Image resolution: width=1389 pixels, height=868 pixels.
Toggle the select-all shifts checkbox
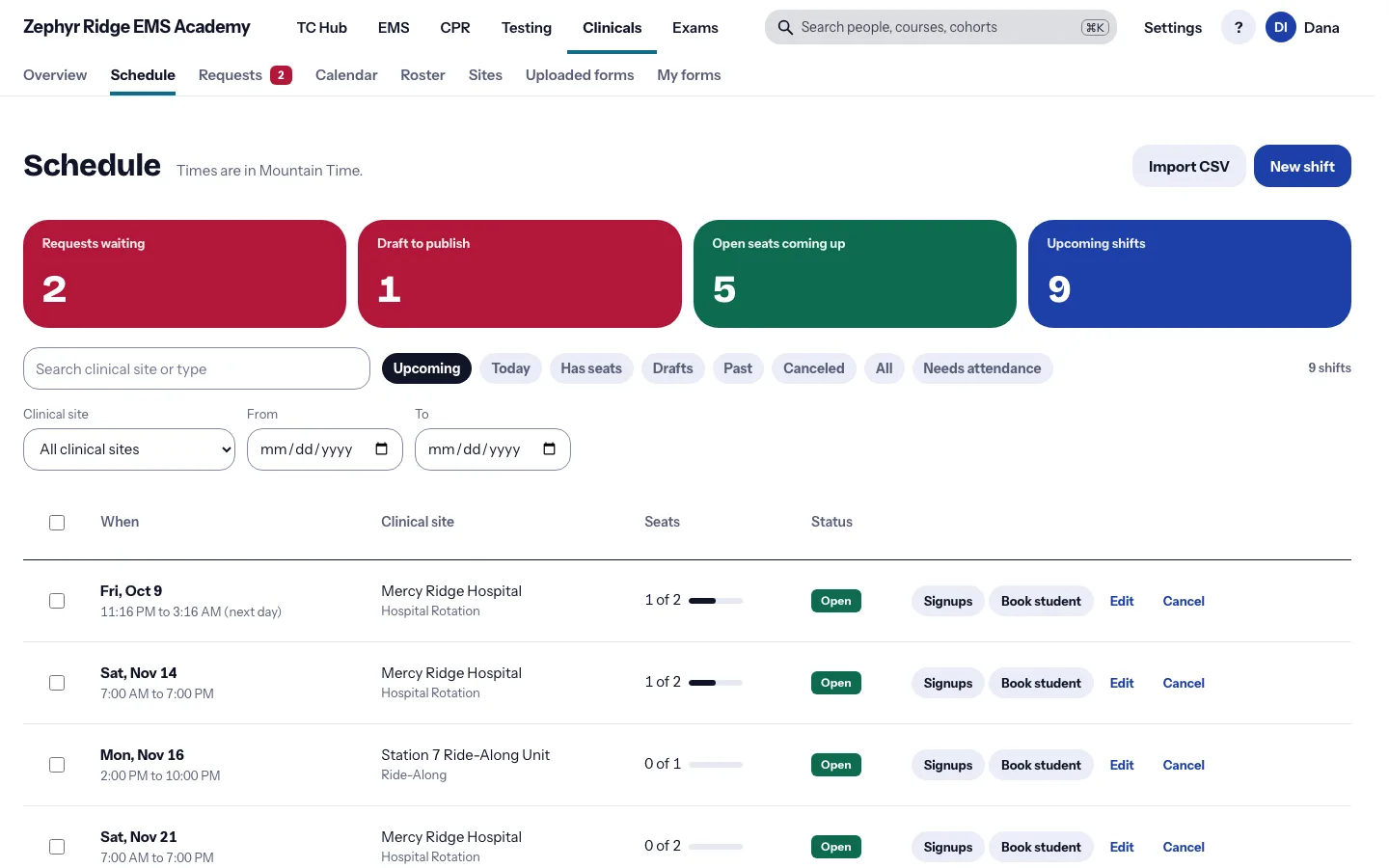[57, 523]
